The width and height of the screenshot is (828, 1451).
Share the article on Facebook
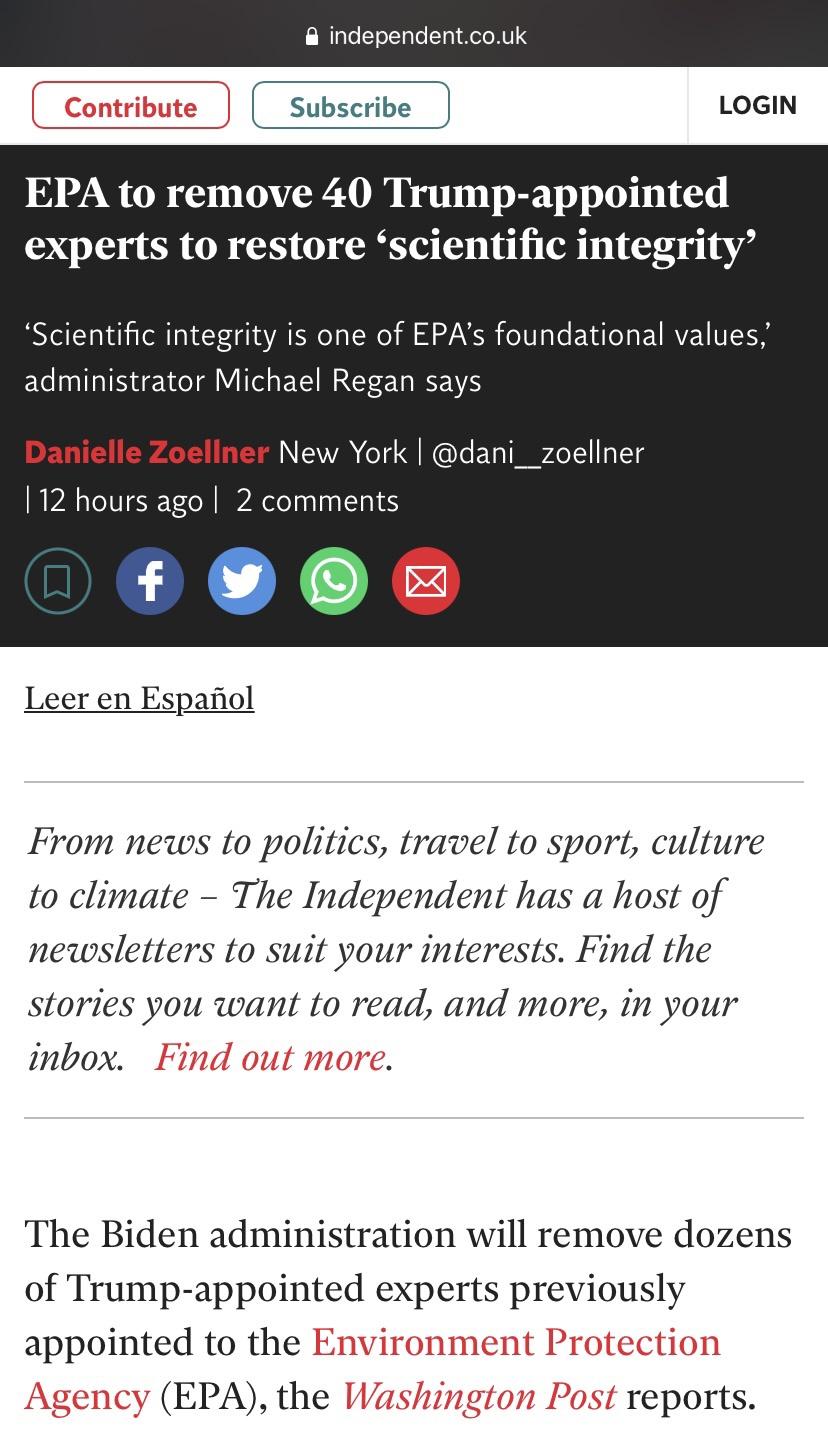pyautogui.click(x=150, y=581)
